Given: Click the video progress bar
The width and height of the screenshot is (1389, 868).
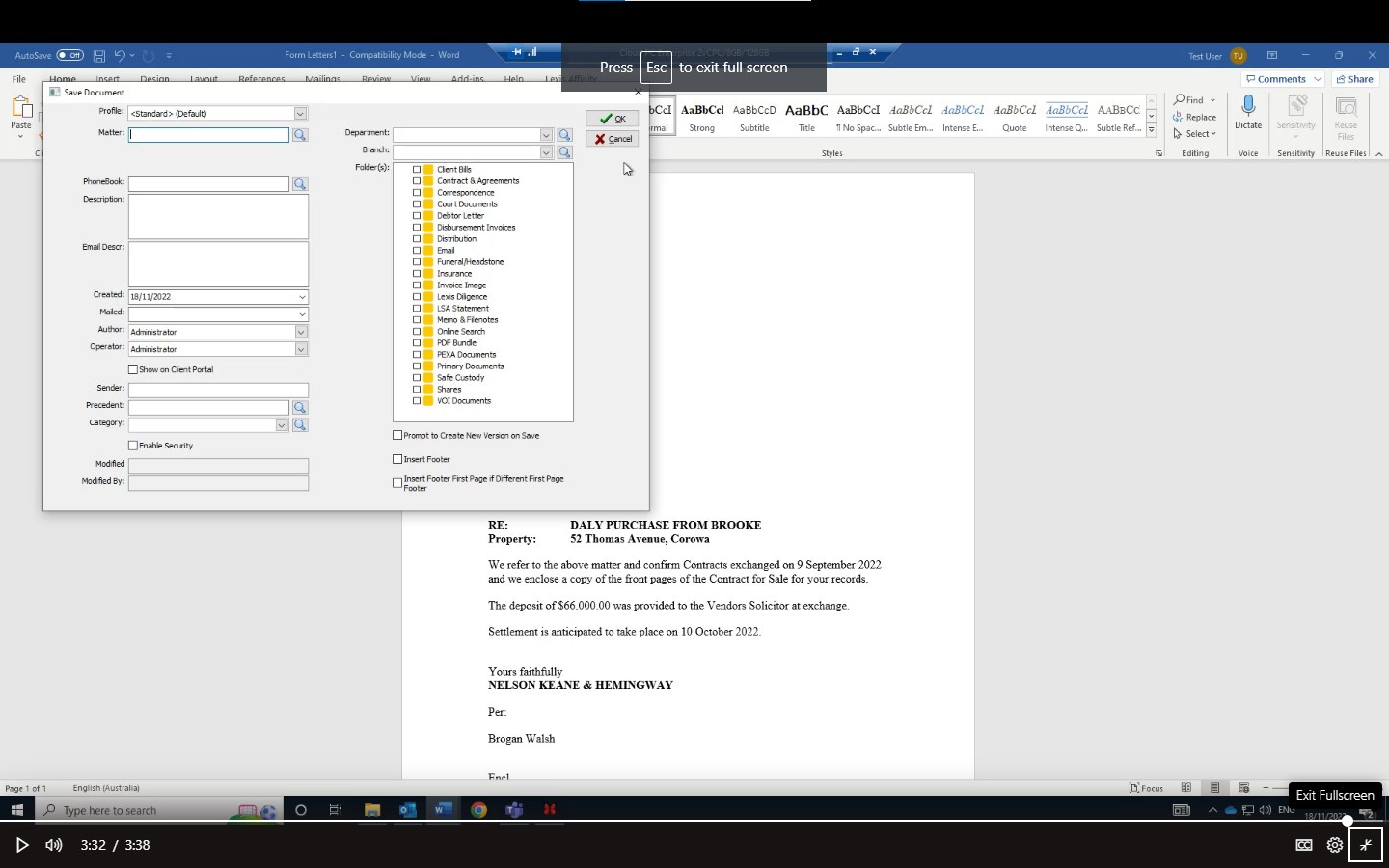Looking at the screenshot, I should point(675,822).
